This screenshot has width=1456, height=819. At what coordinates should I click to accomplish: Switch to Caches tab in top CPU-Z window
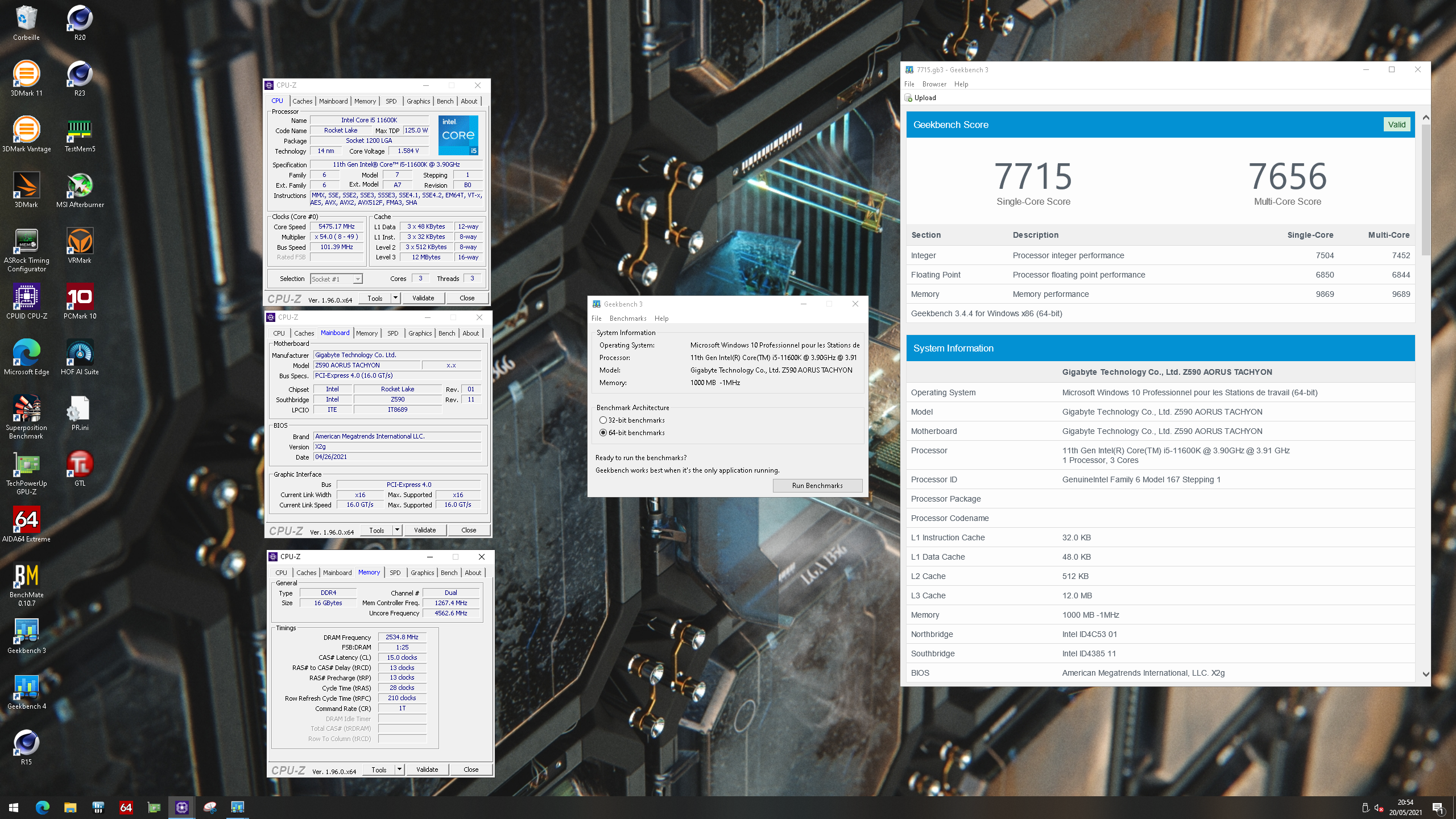pyautogui.click(x=303, y=101)
